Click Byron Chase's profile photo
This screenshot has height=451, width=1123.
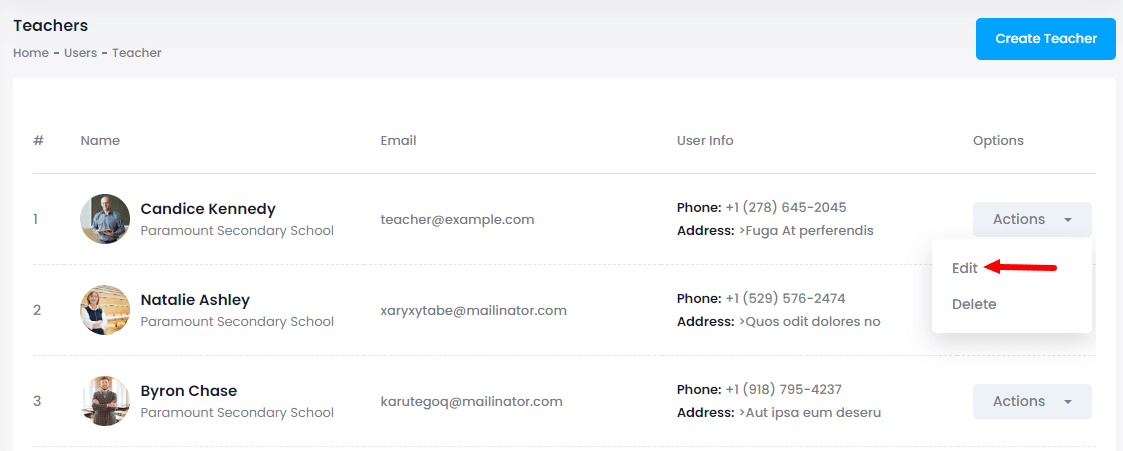(105, 401)
